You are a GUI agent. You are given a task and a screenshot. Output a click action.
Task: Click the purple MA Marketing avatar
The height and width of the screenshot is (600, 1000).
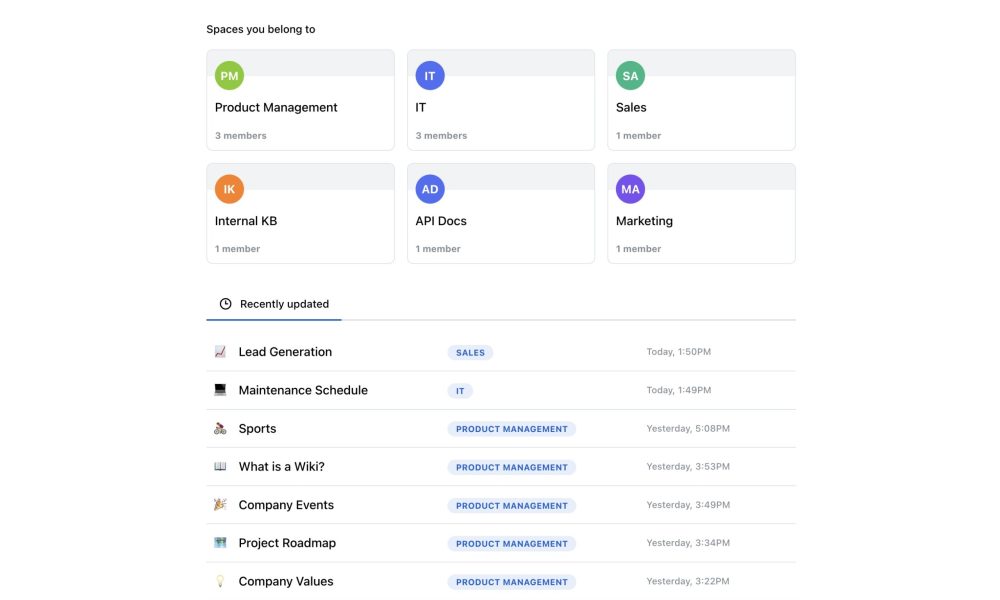coord(630,189)
